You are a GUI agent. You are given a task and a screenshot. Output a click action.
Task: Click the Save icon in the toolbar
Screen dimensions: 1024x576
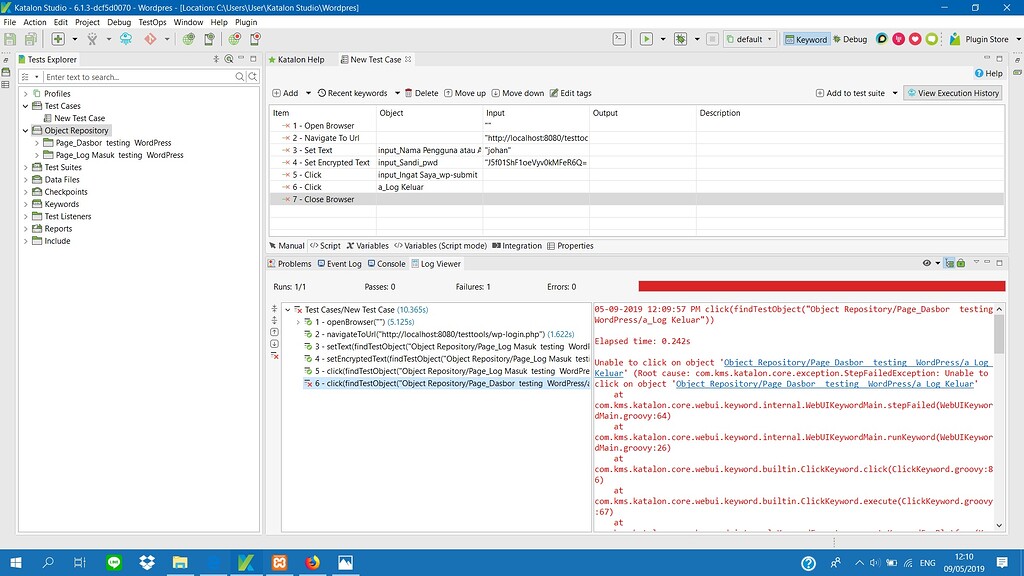pos(10,40)
